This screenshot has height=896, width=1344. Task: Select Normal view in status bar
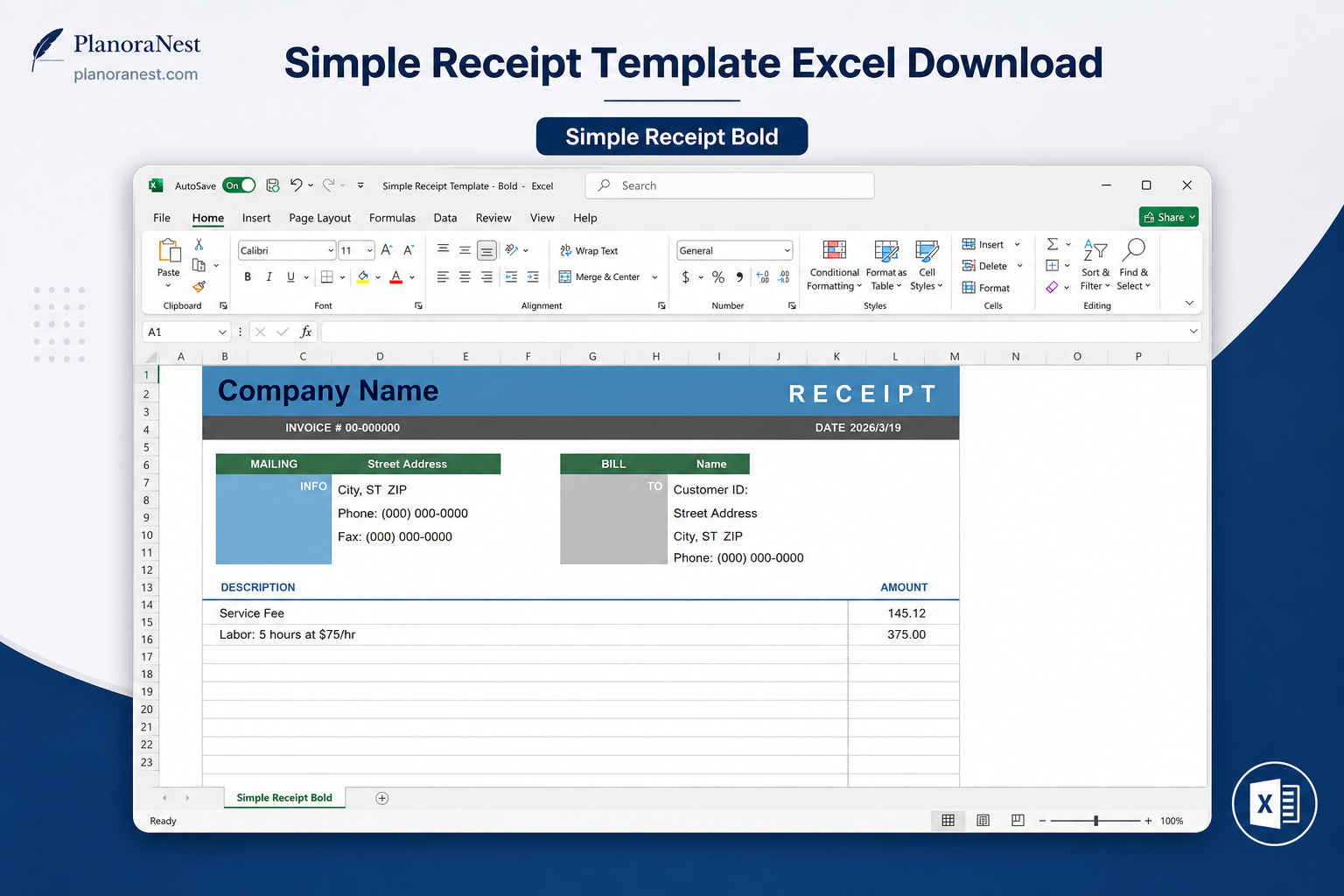pyautogui.click(x=948, y=821)
